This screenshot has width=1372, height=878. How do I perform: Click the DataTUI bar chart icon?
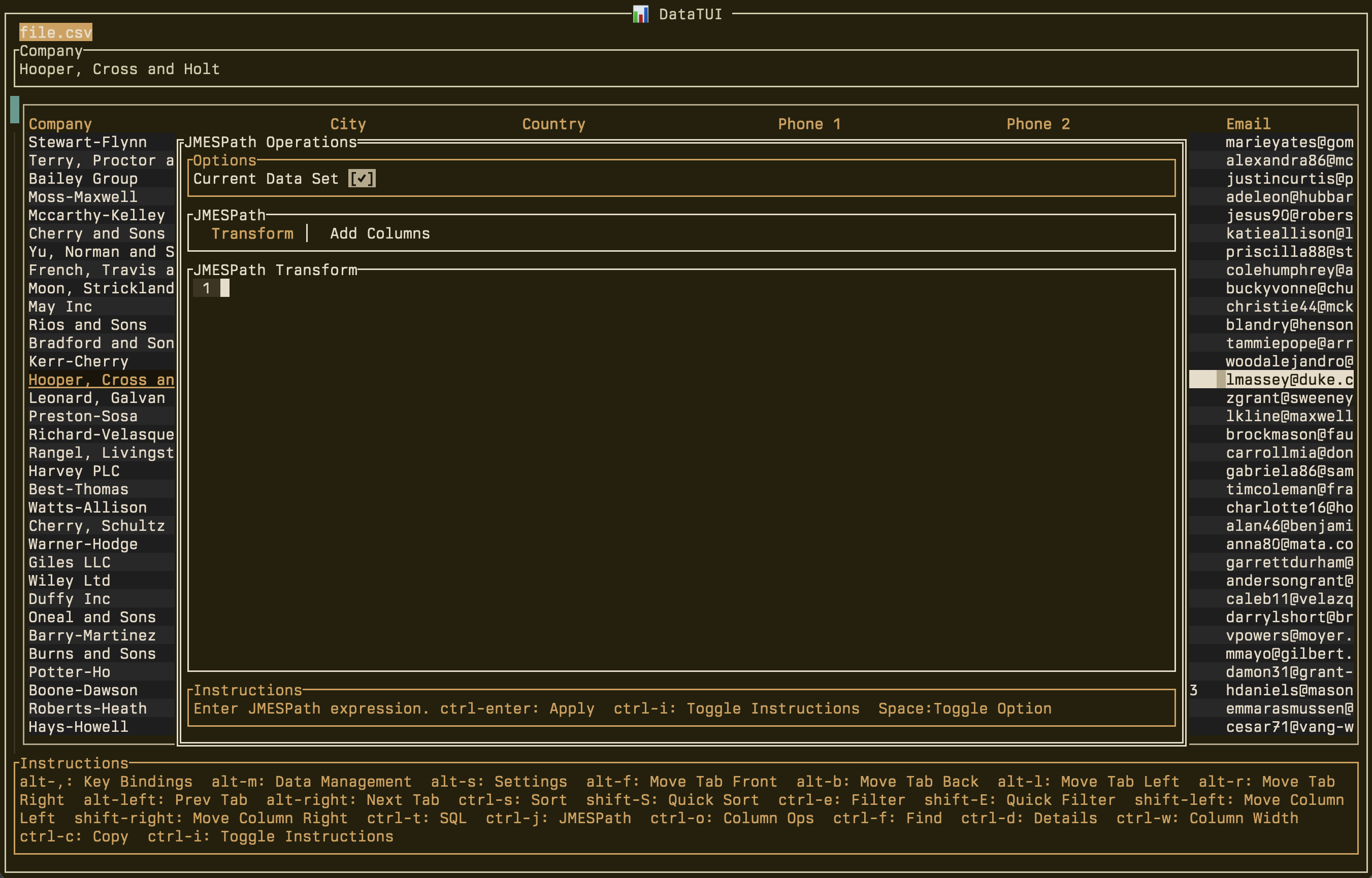pyautogui.click(x=640, y=14)
